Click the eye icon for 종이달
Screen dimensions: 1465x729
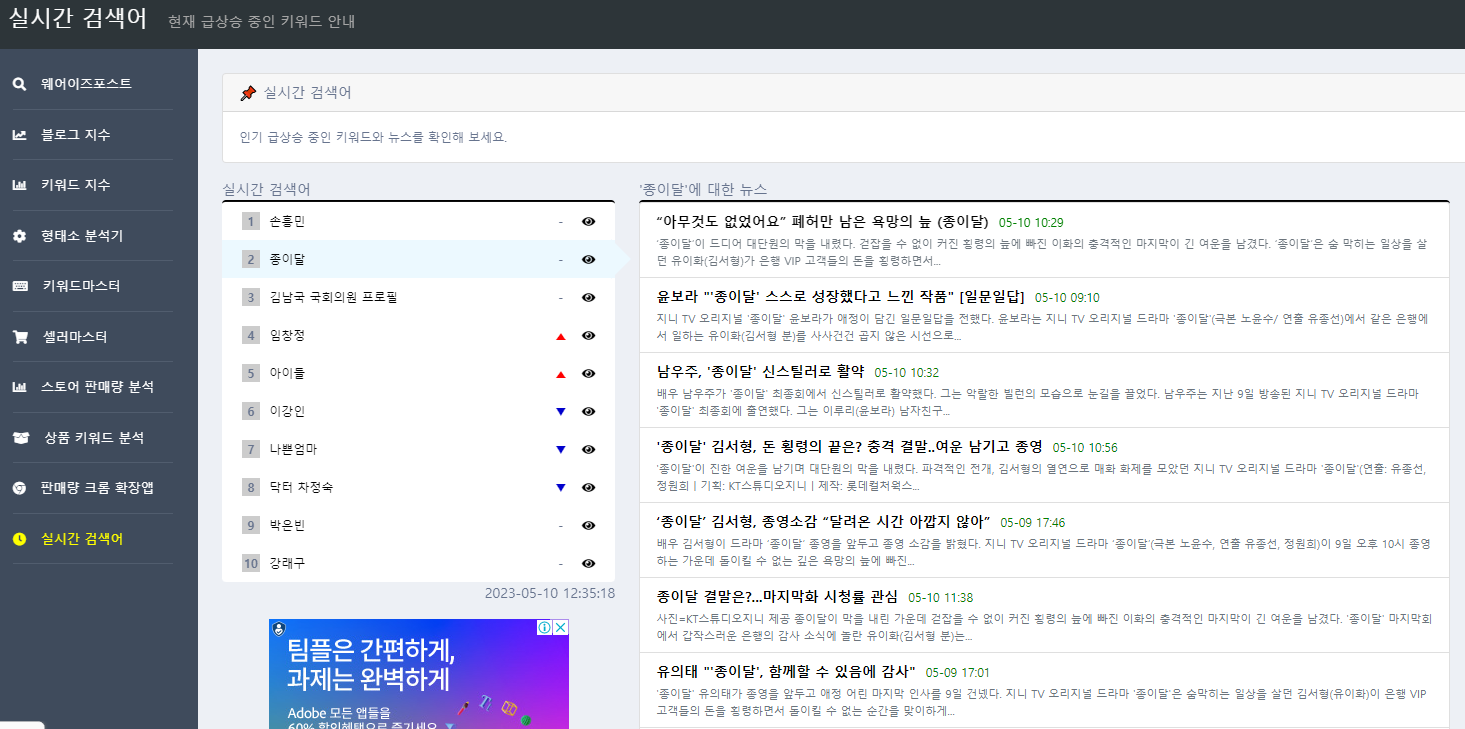[x=589, y=259]
